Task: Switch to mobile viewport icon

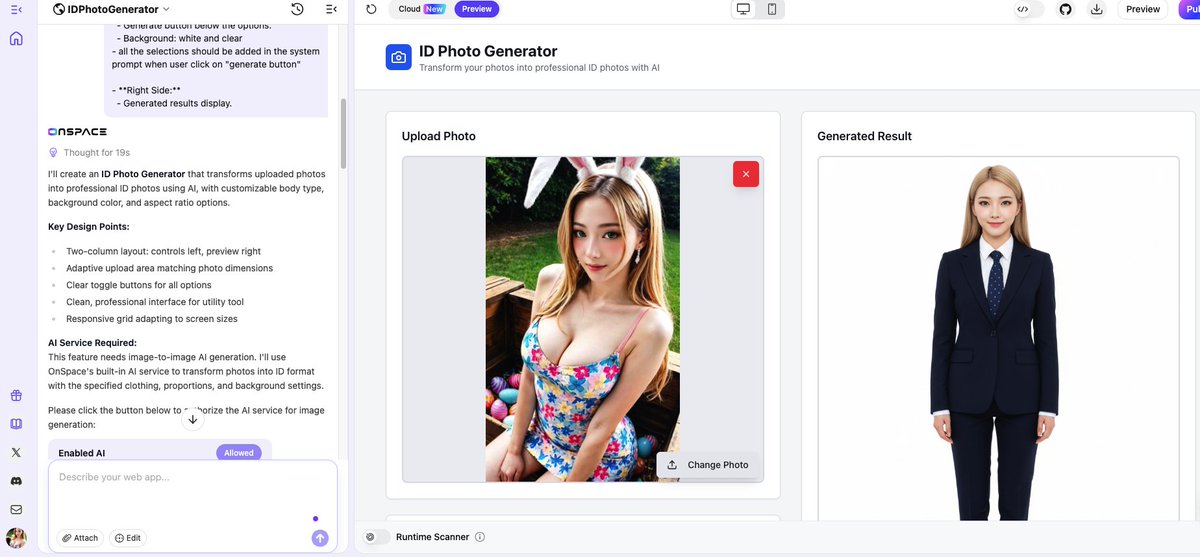Action: click(x=772, y=9)
